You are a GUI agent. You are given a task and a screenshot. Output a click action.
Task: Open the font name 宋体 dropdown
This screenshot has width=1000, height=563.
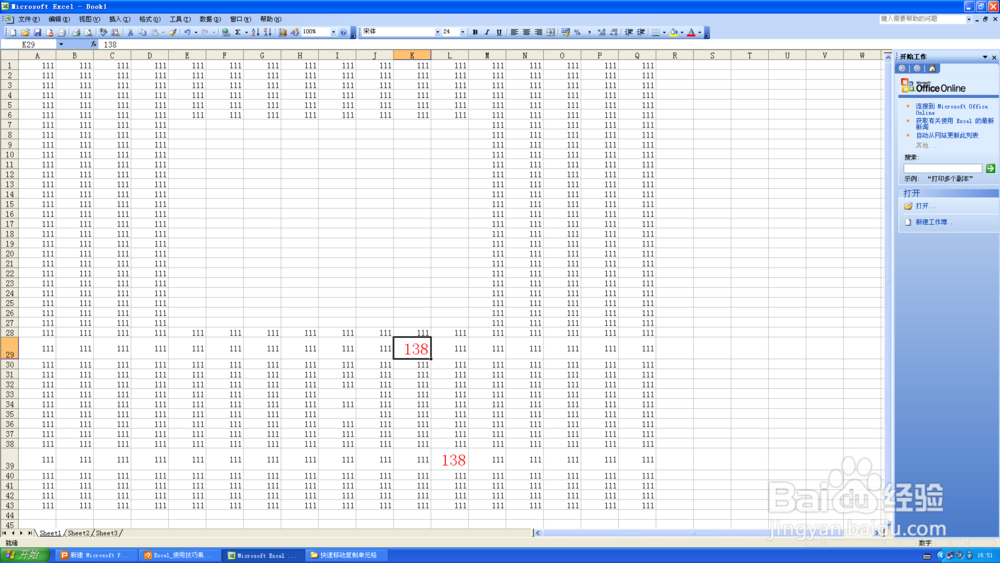[x=438, y=32]
